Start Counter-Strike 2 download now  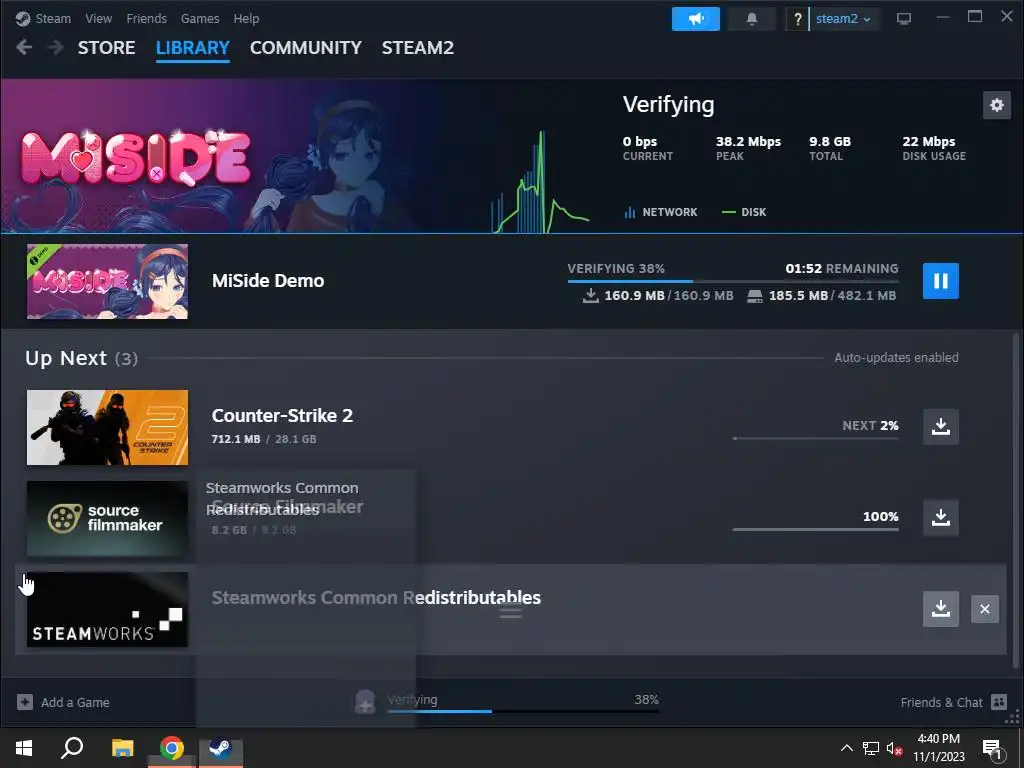(940, 426)
